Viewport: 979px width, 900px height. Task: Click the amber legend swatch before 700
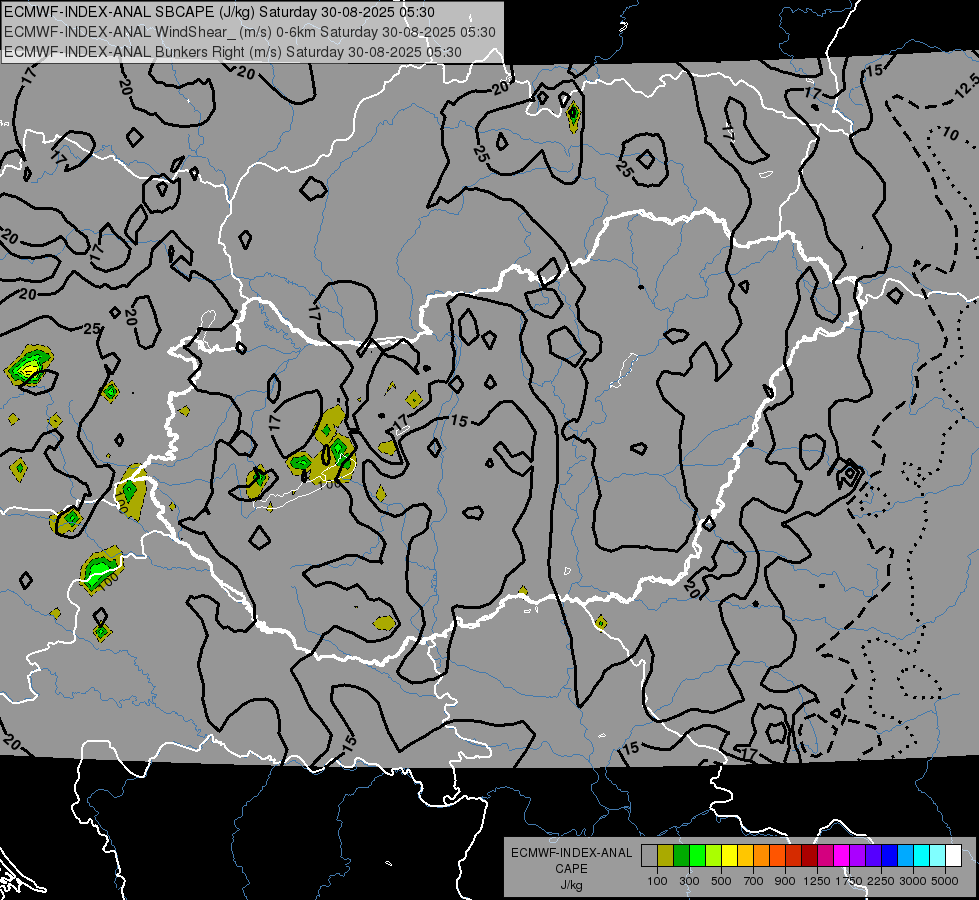click(745, 855)
